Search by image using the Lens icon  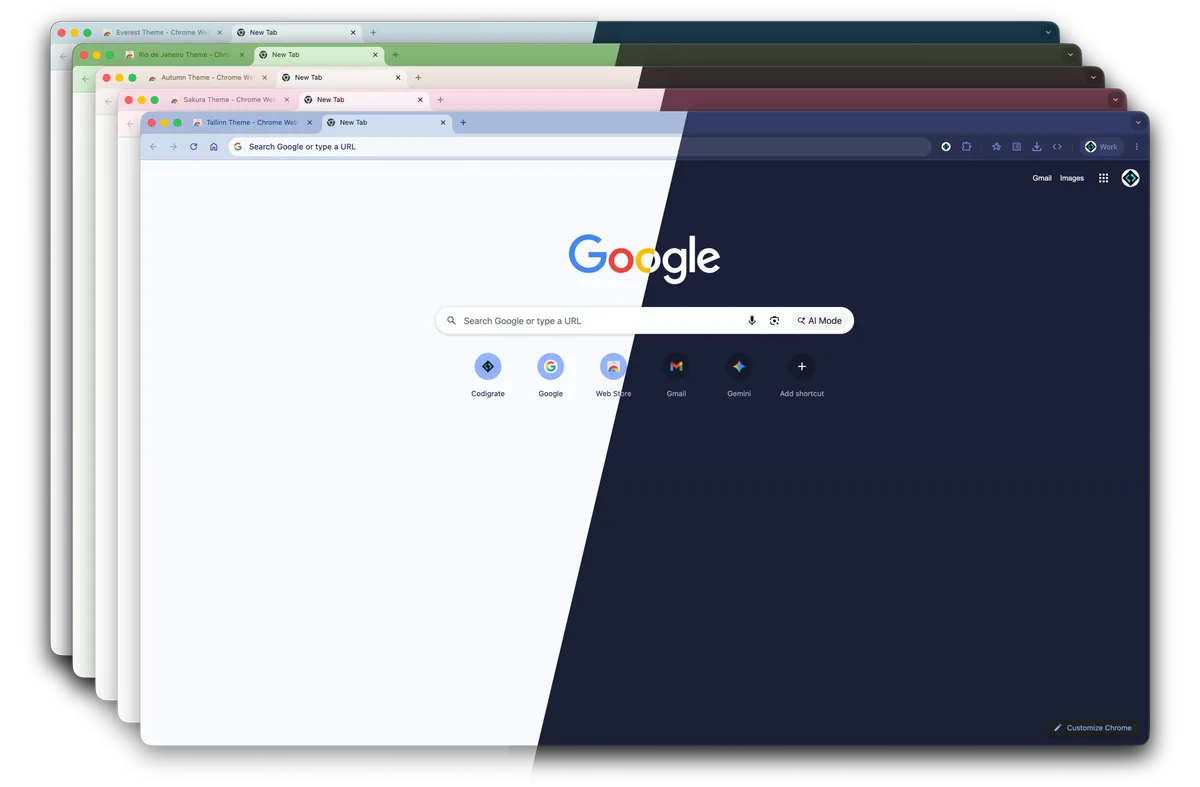click(774, 321)
